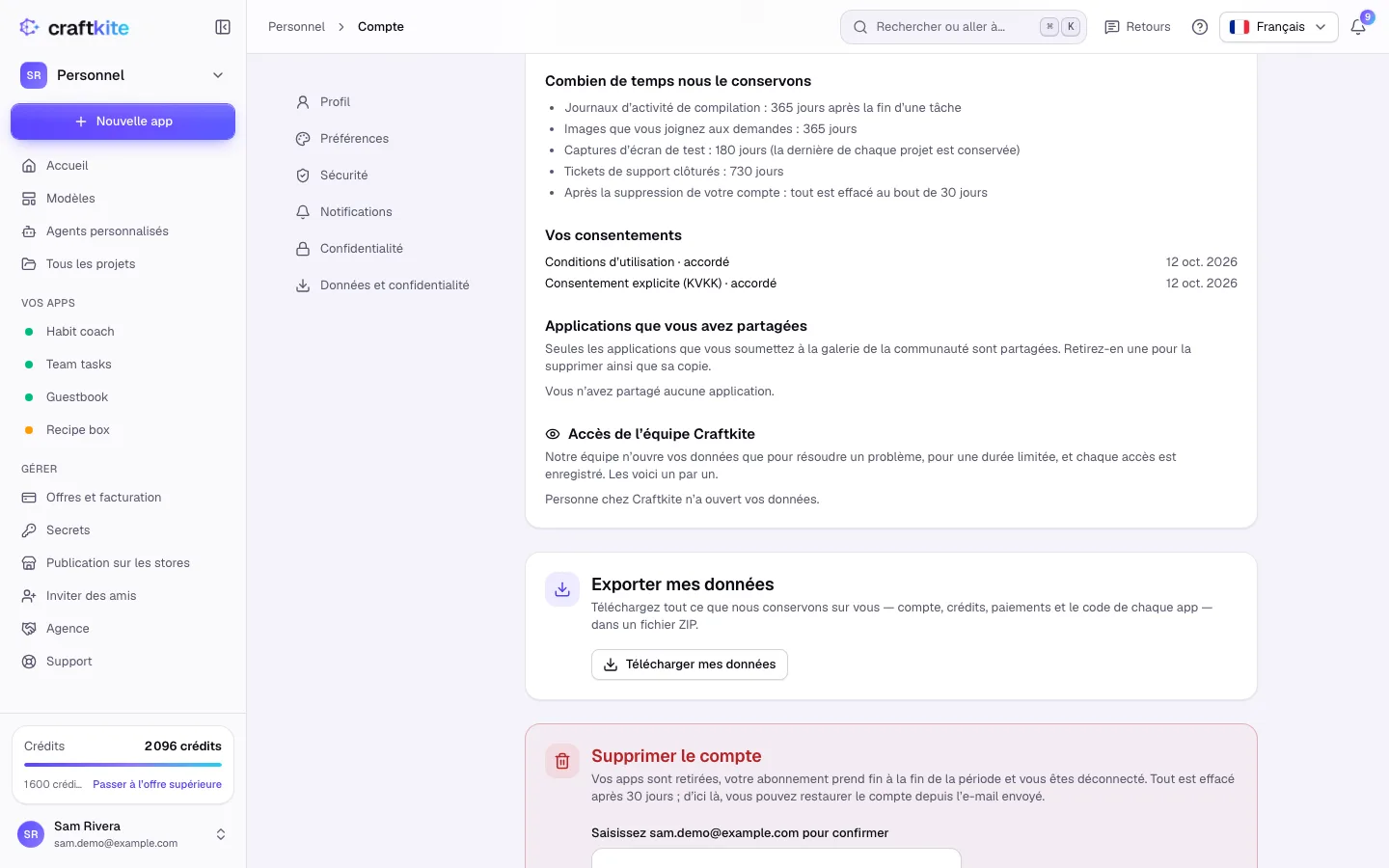
Task: Click the Compte breadcrumb item
Action: 381,27
